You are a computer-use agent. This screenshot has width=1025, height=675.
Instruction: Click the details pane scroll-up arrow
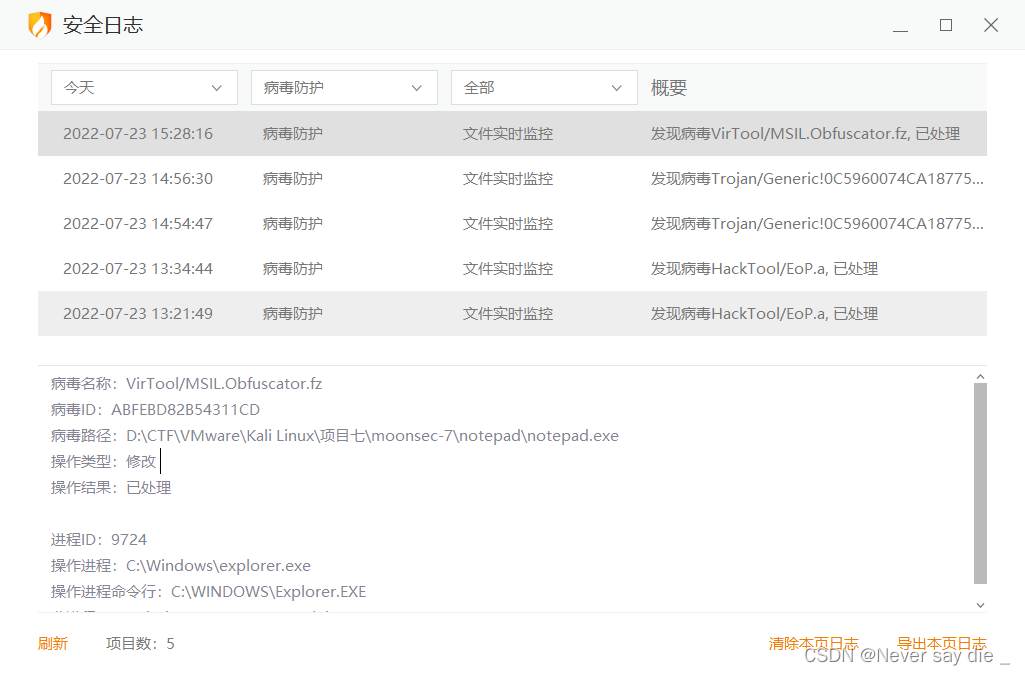pos(980,376)
